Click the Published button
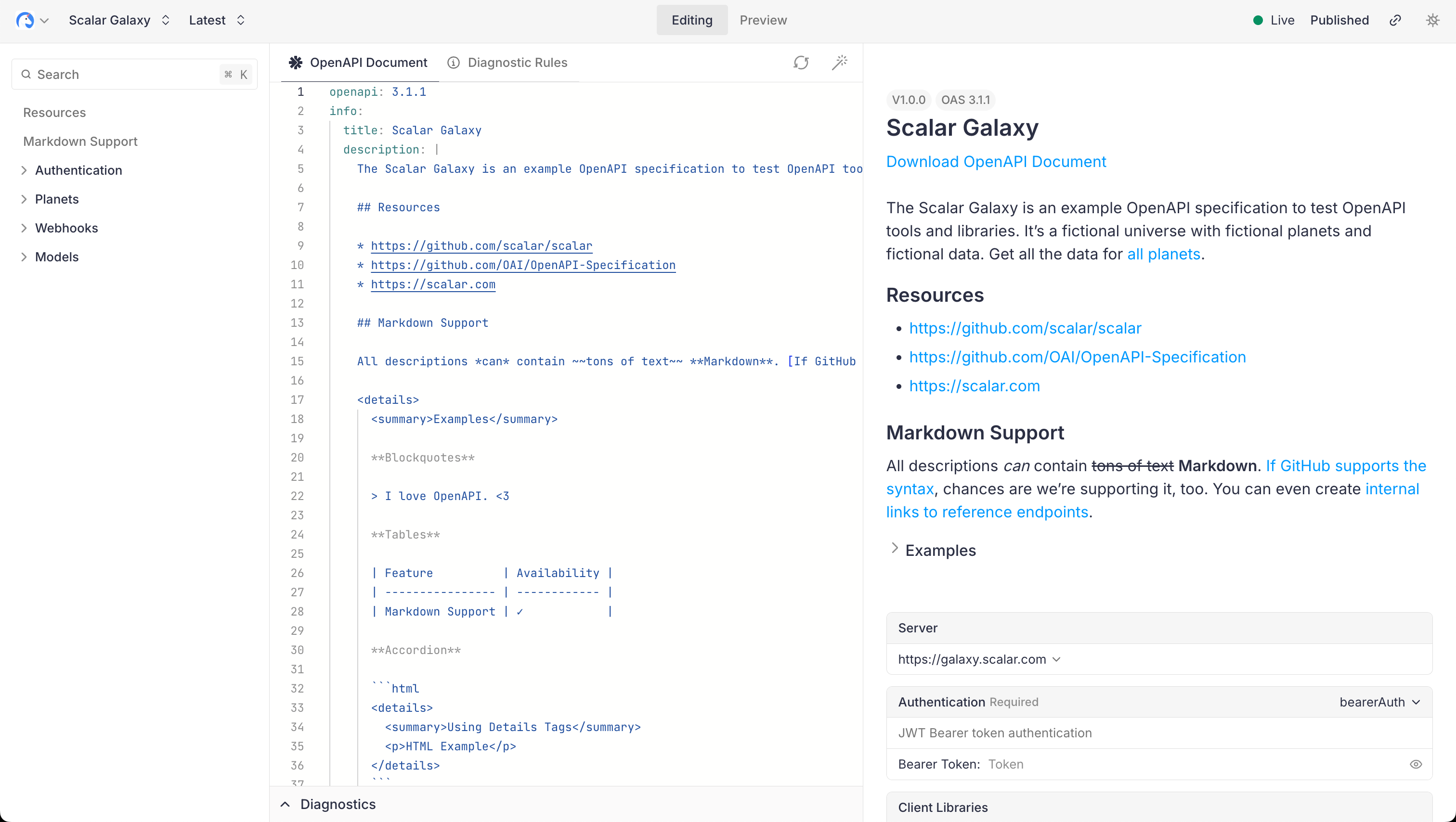 [x=1339, y=20]
